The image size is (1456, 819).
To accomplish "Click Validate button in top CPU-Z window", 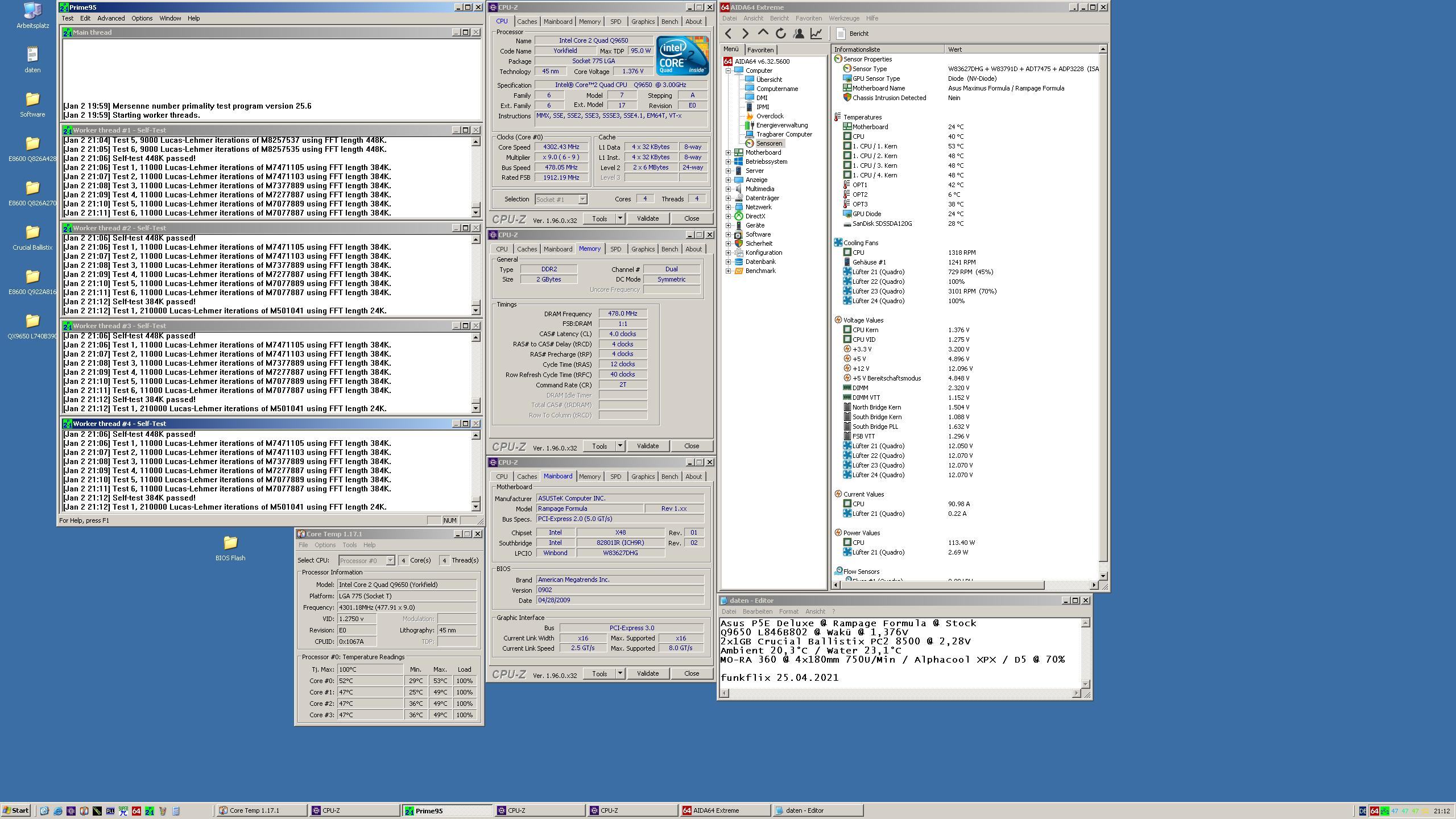I will 647,218.
